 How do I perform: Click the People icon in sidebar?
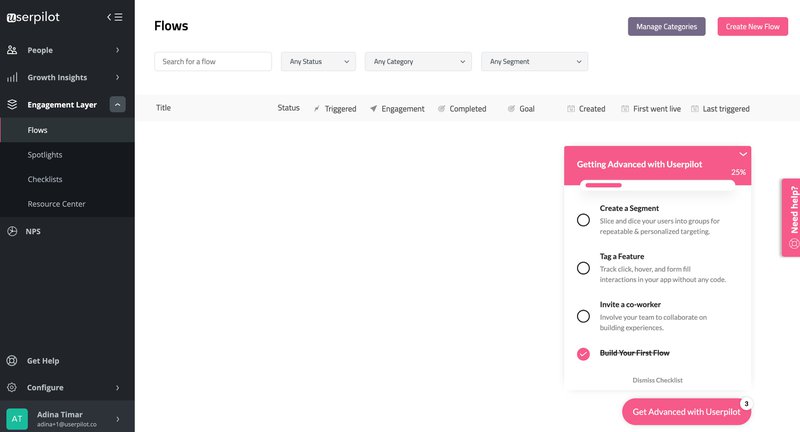coord(12,50)
